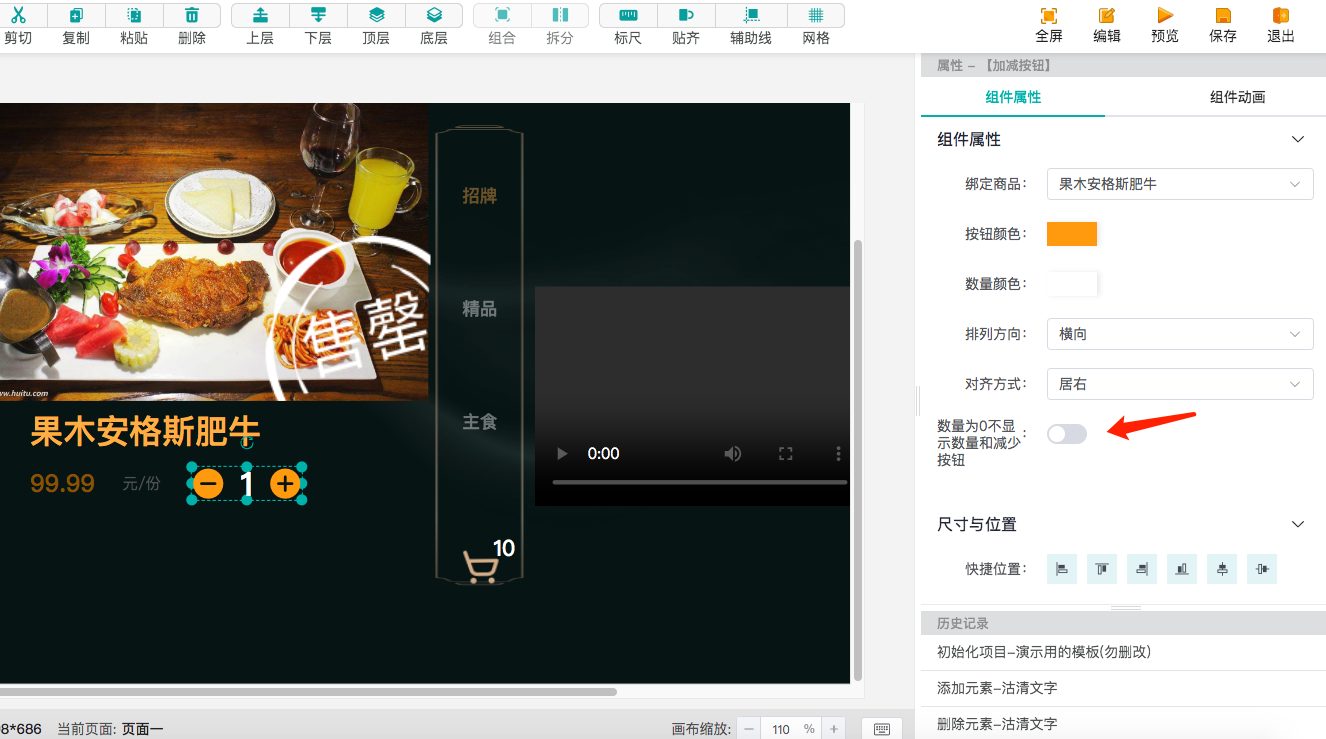
Task: Open 预览 preview mode
Action: click(x=1164, y=26)
